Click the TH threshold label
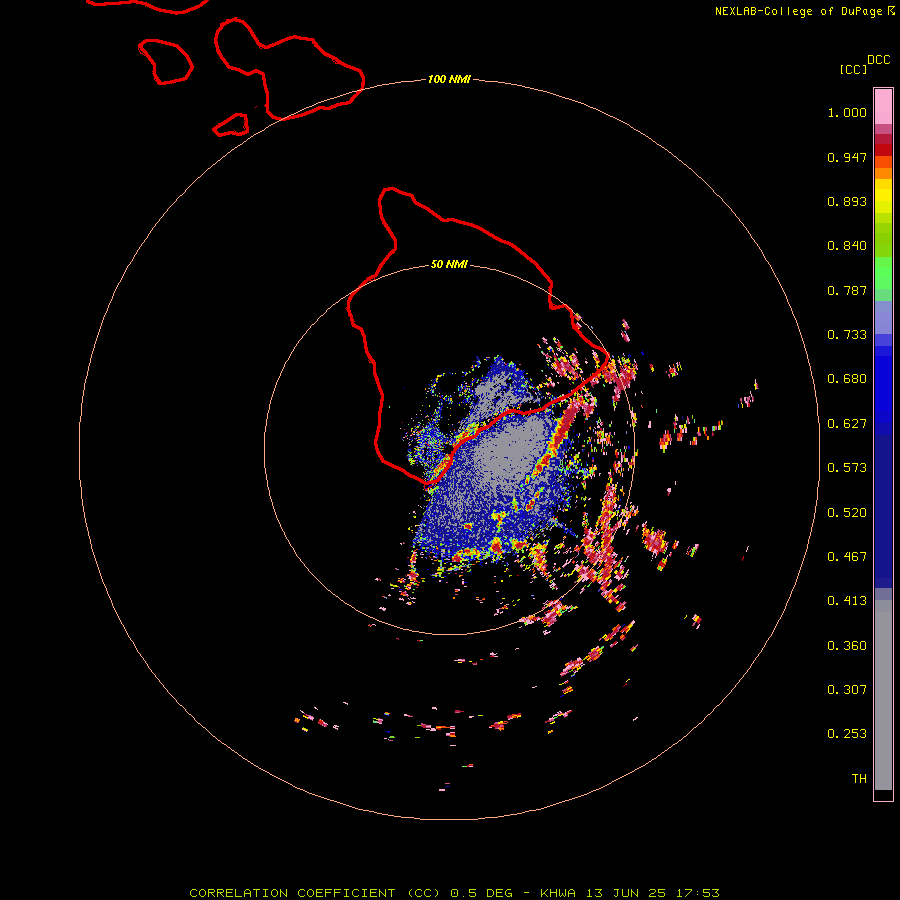900x900 pixels. point(859,779)
